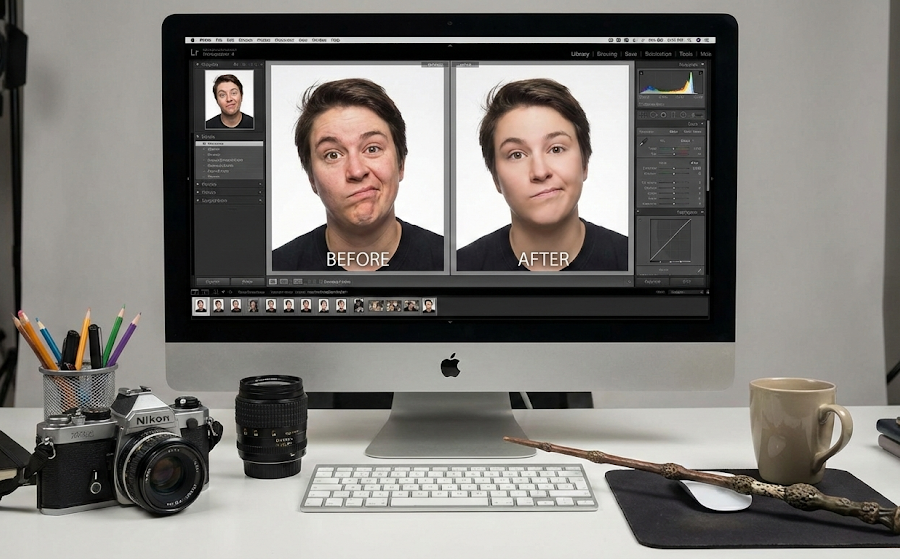Collapse the top module panel using its arrow
900x559 pixels.
450,45
